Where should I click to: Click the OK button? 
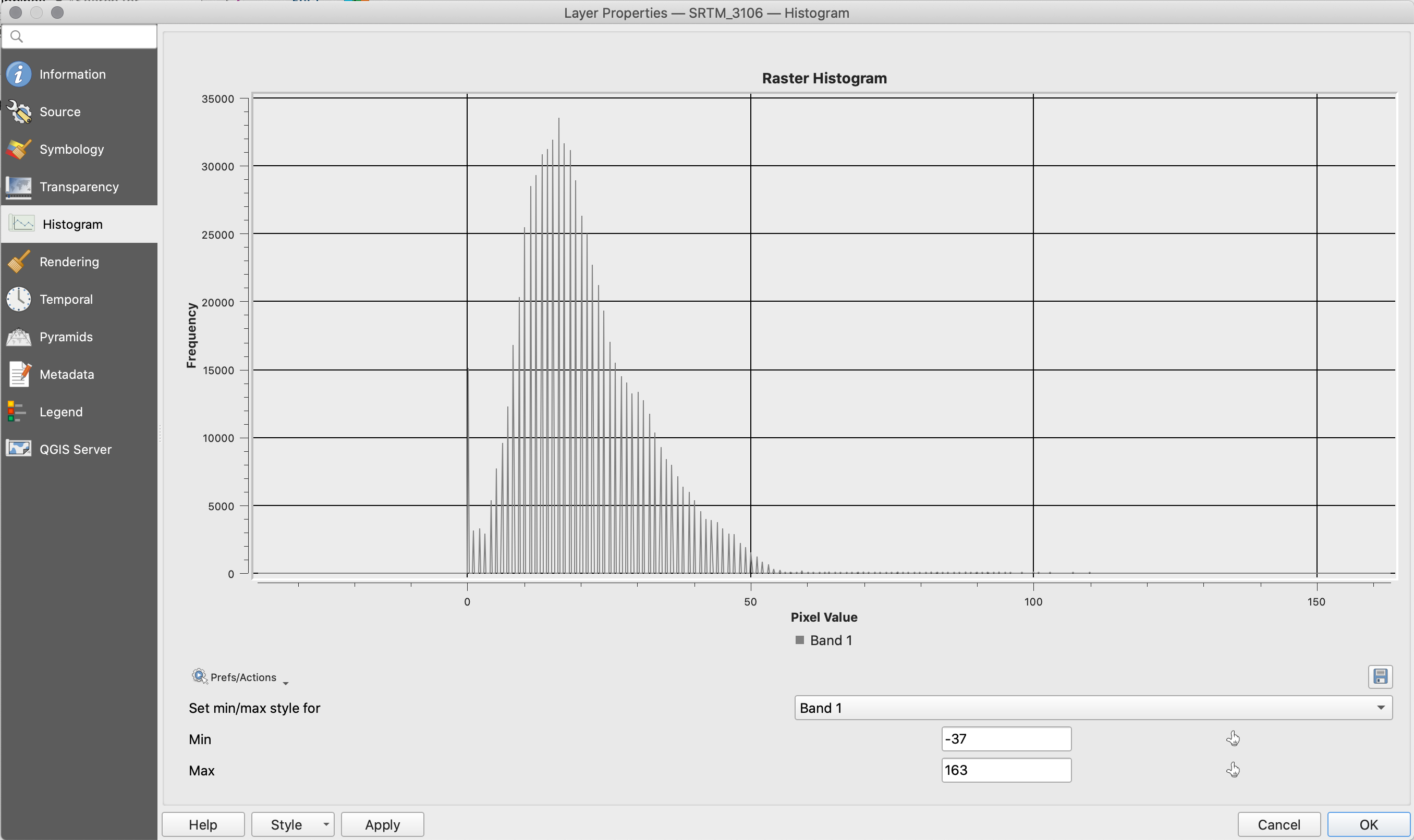[1368, 824]
